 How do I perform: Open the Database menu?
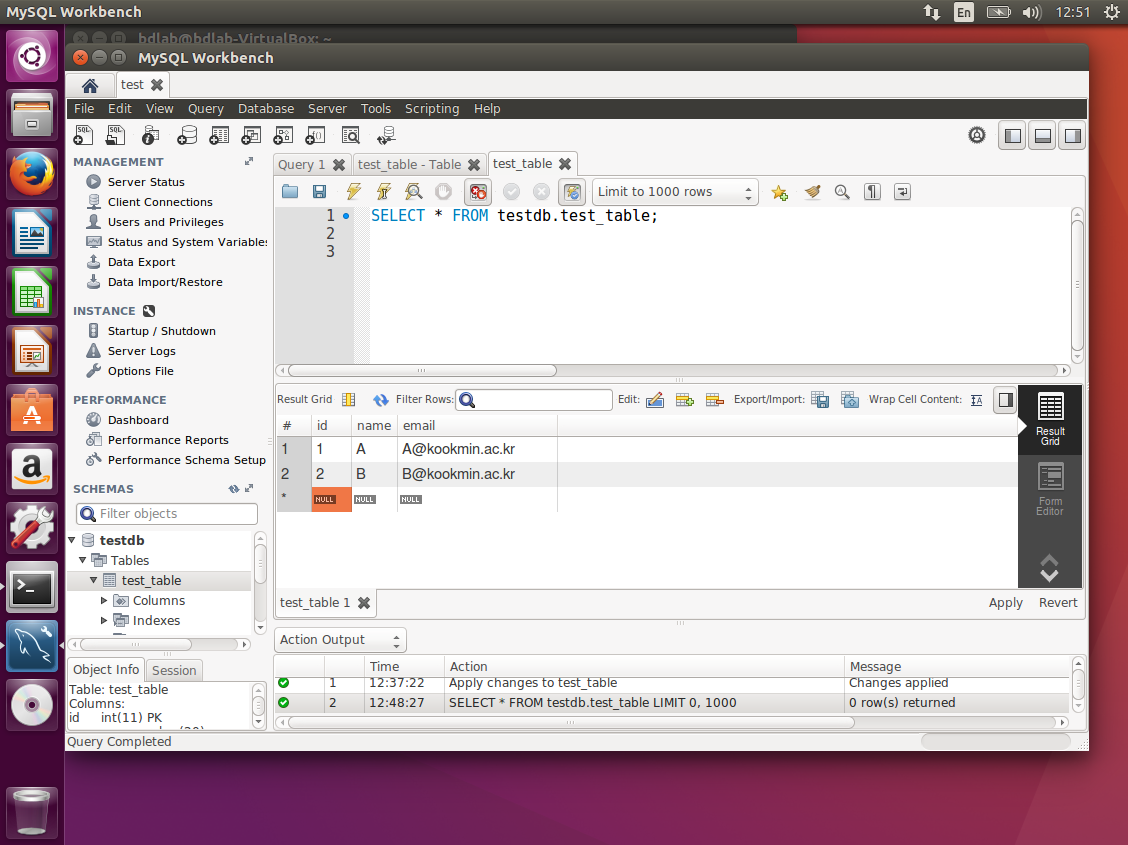(x=266, y=109)
